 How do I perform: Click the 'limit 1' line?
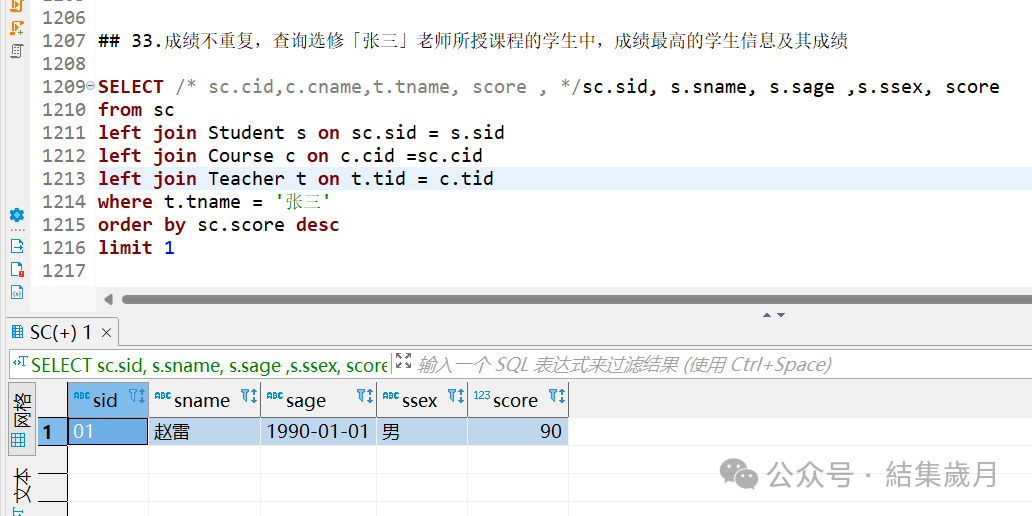(x=136, y=248)
